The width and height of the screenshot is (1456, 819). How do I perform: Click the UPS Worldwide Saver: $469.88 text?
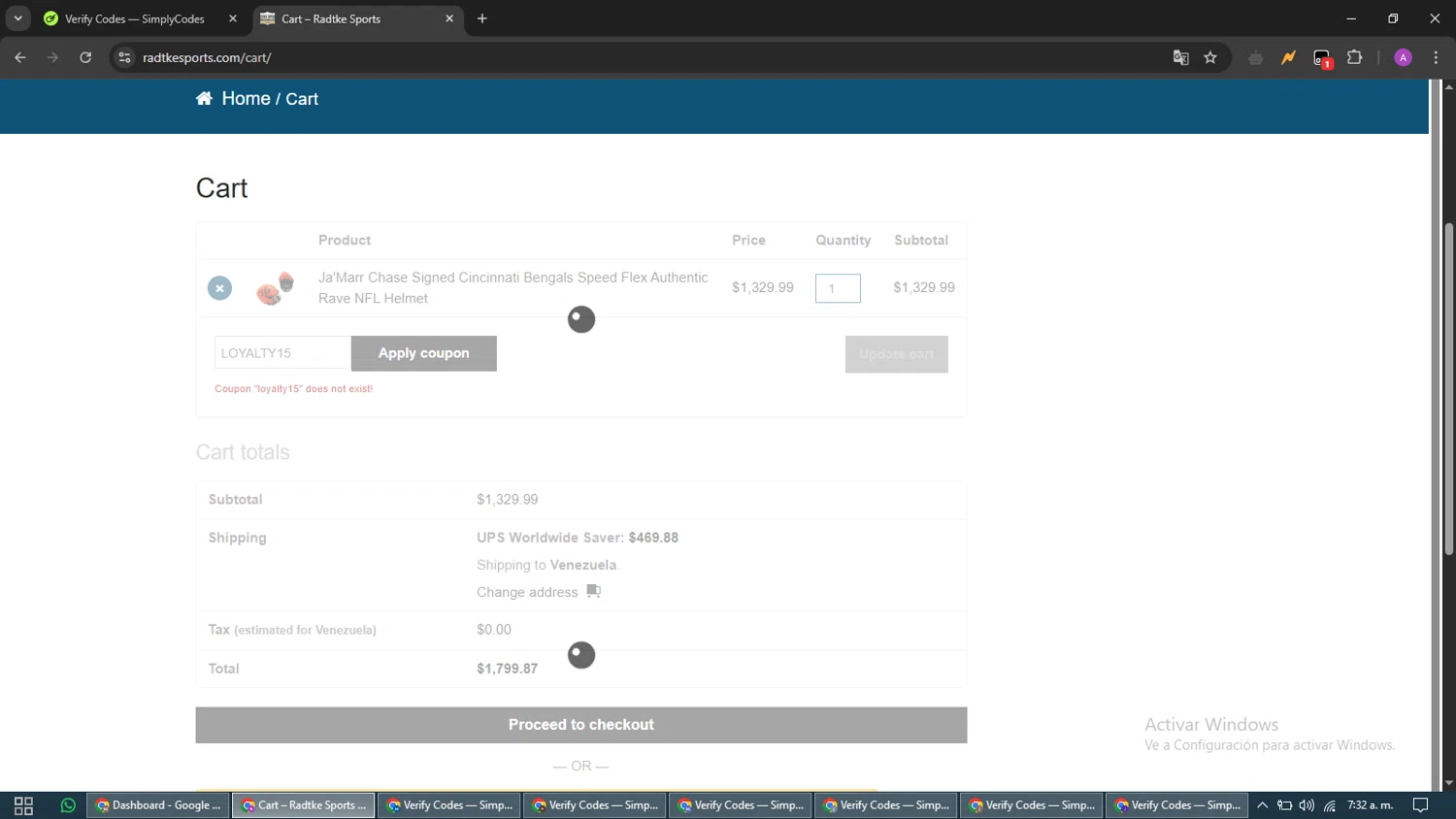578,538
